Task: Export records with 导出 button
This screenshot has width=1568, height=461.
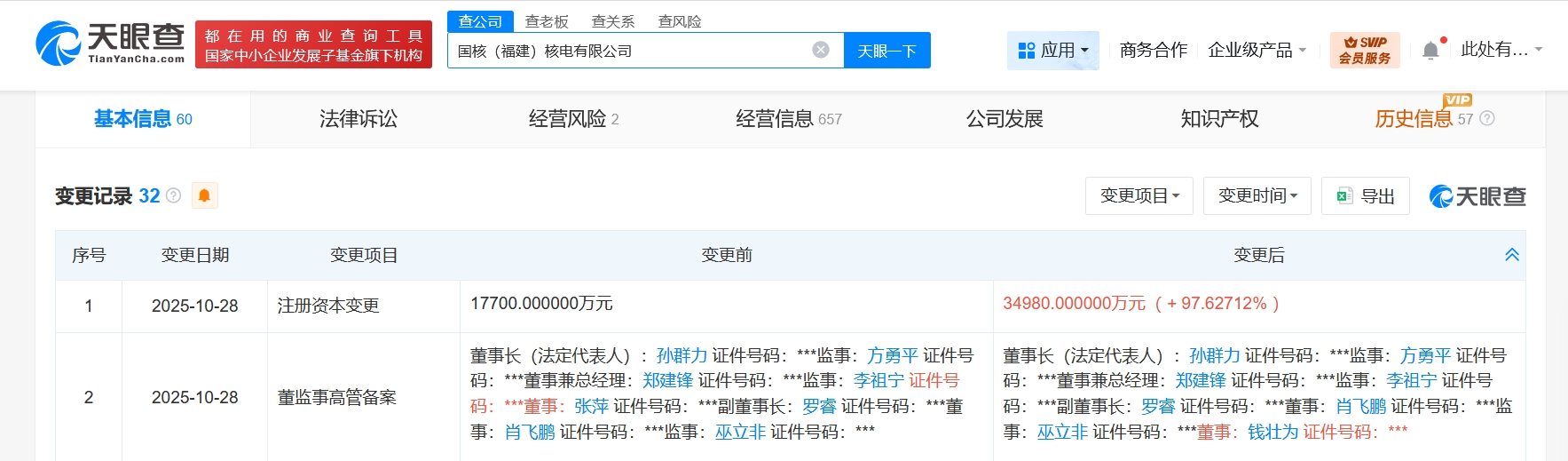Action: [x=1366, y=196]
